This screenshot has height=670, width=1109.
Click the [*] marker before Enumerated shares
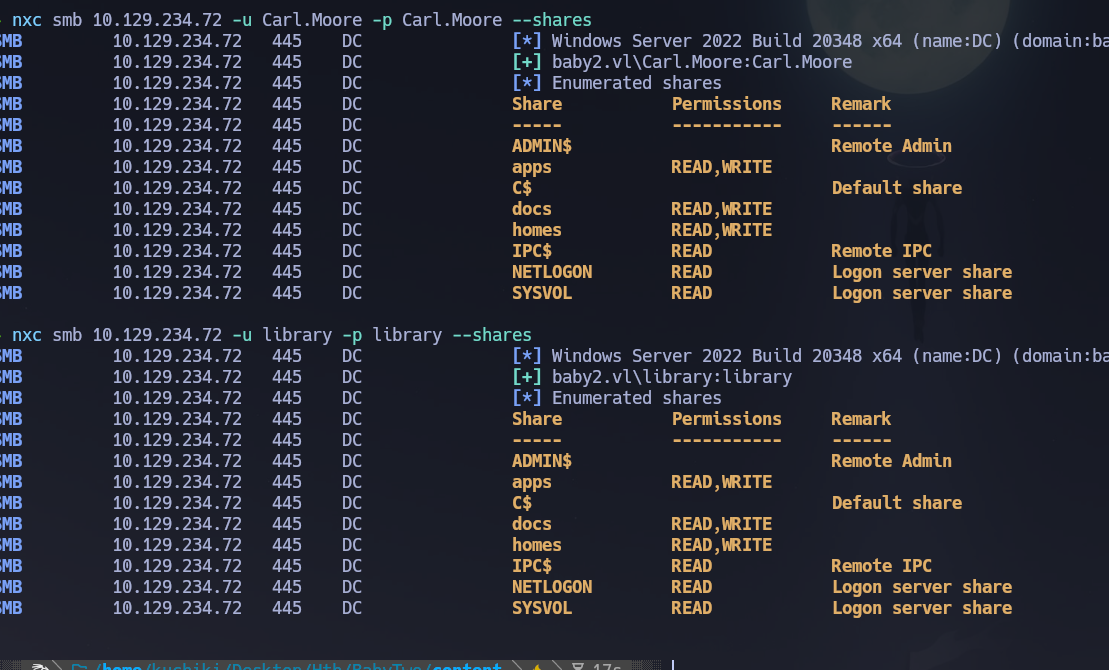point(527,82)
